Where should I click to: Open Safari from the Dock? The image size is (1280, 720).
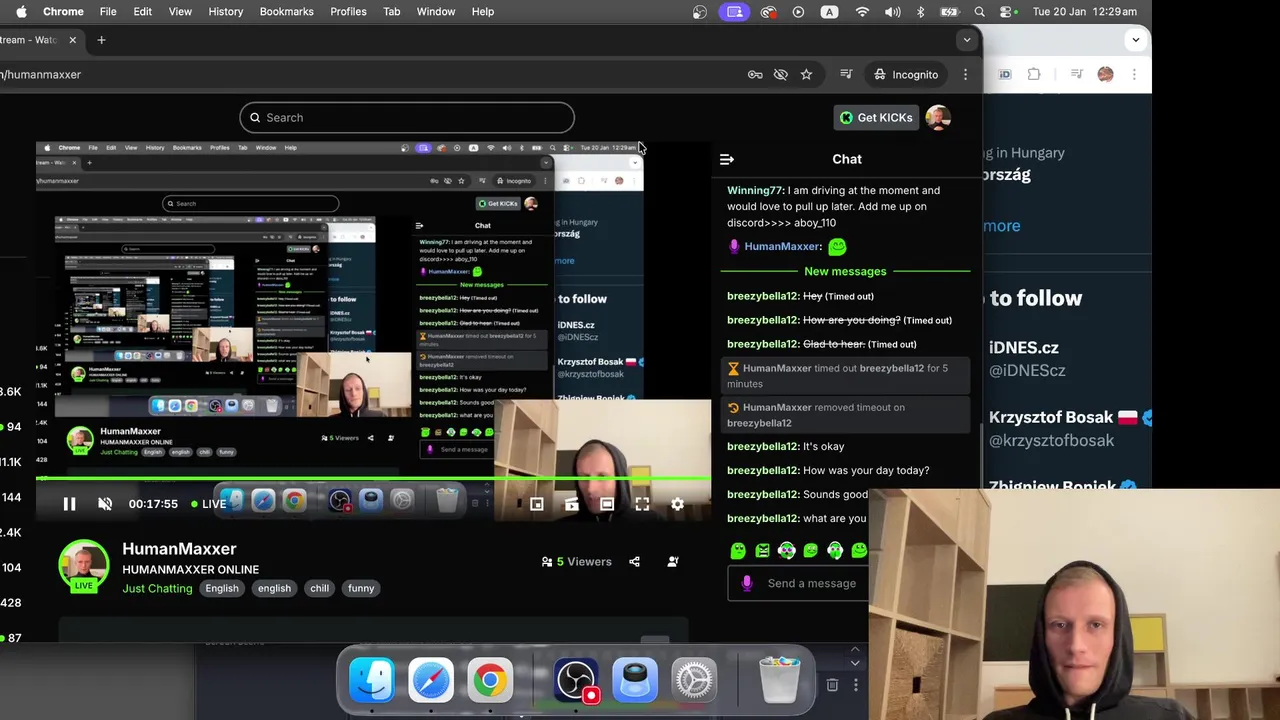(431, 680)
